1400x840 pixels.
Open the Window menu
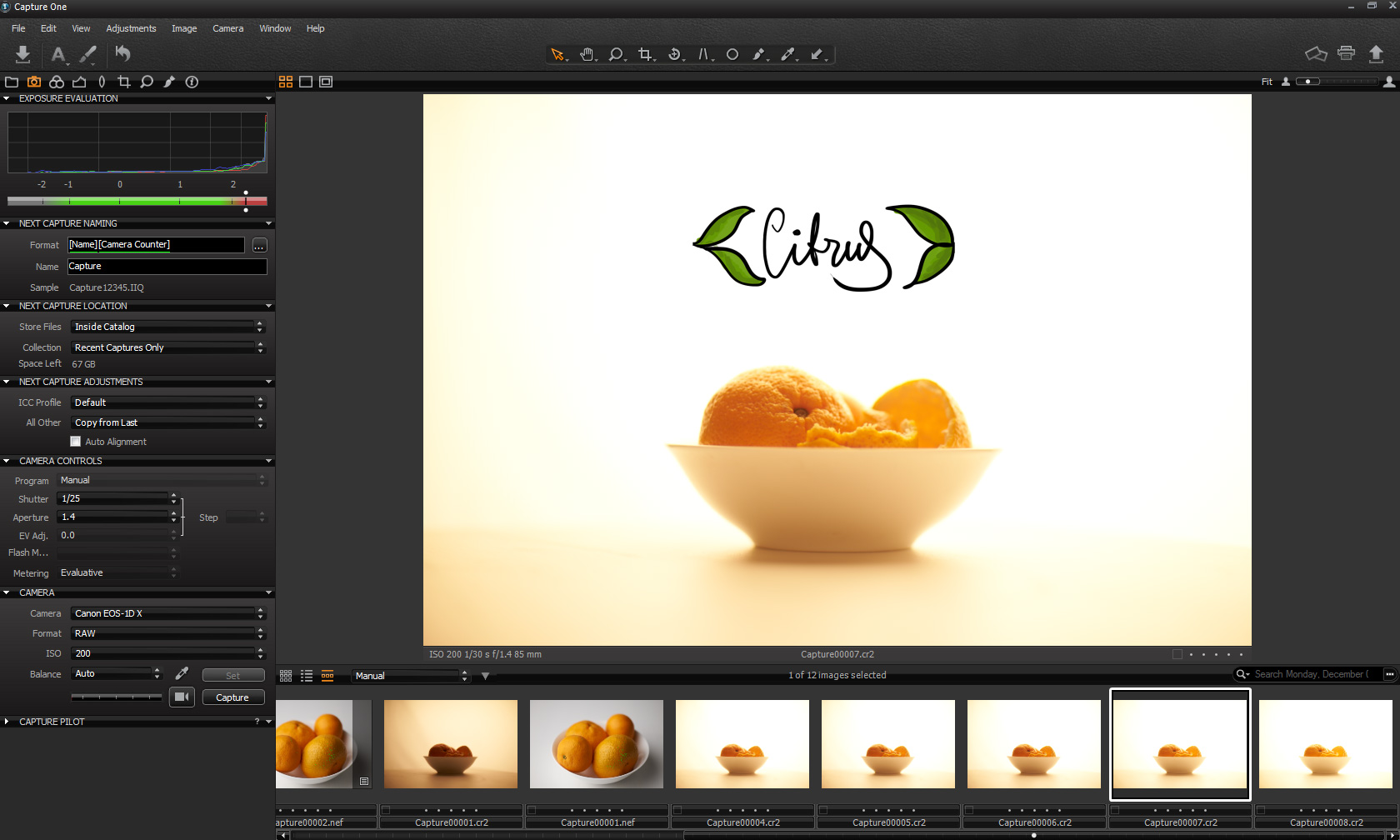(275, 28)
